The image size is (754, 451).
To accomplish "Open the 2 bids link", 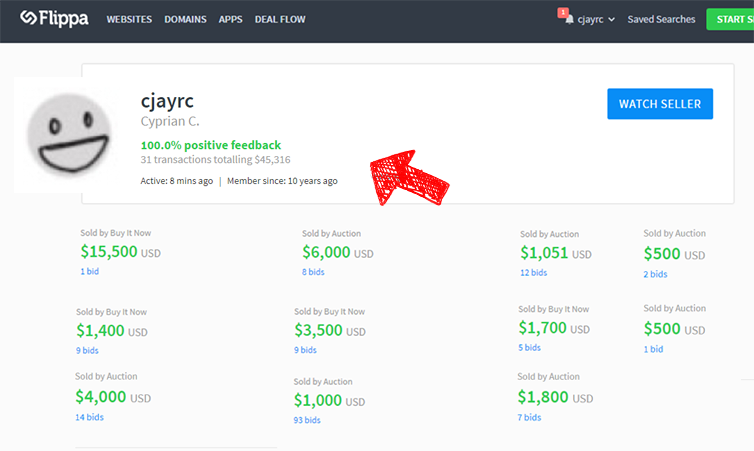I will (655, 274).
